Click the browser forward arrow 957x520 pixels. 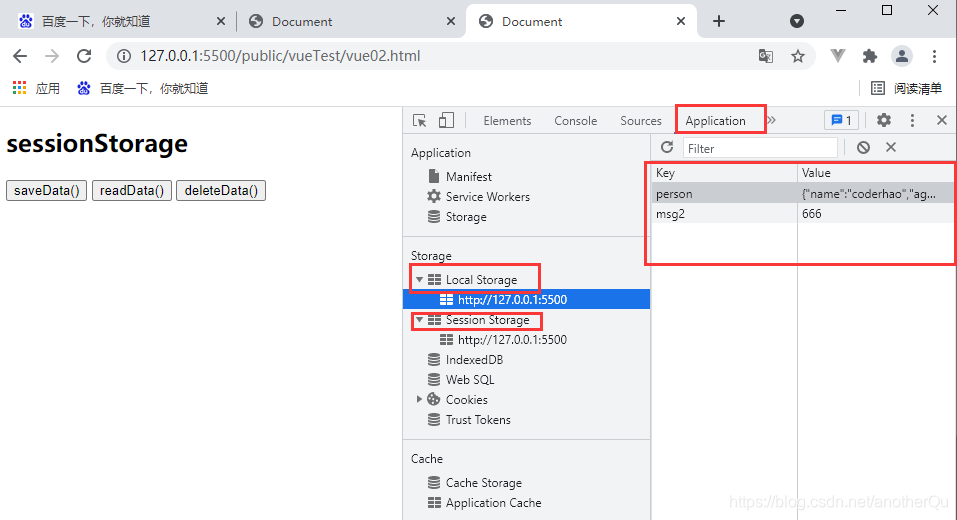52,56
